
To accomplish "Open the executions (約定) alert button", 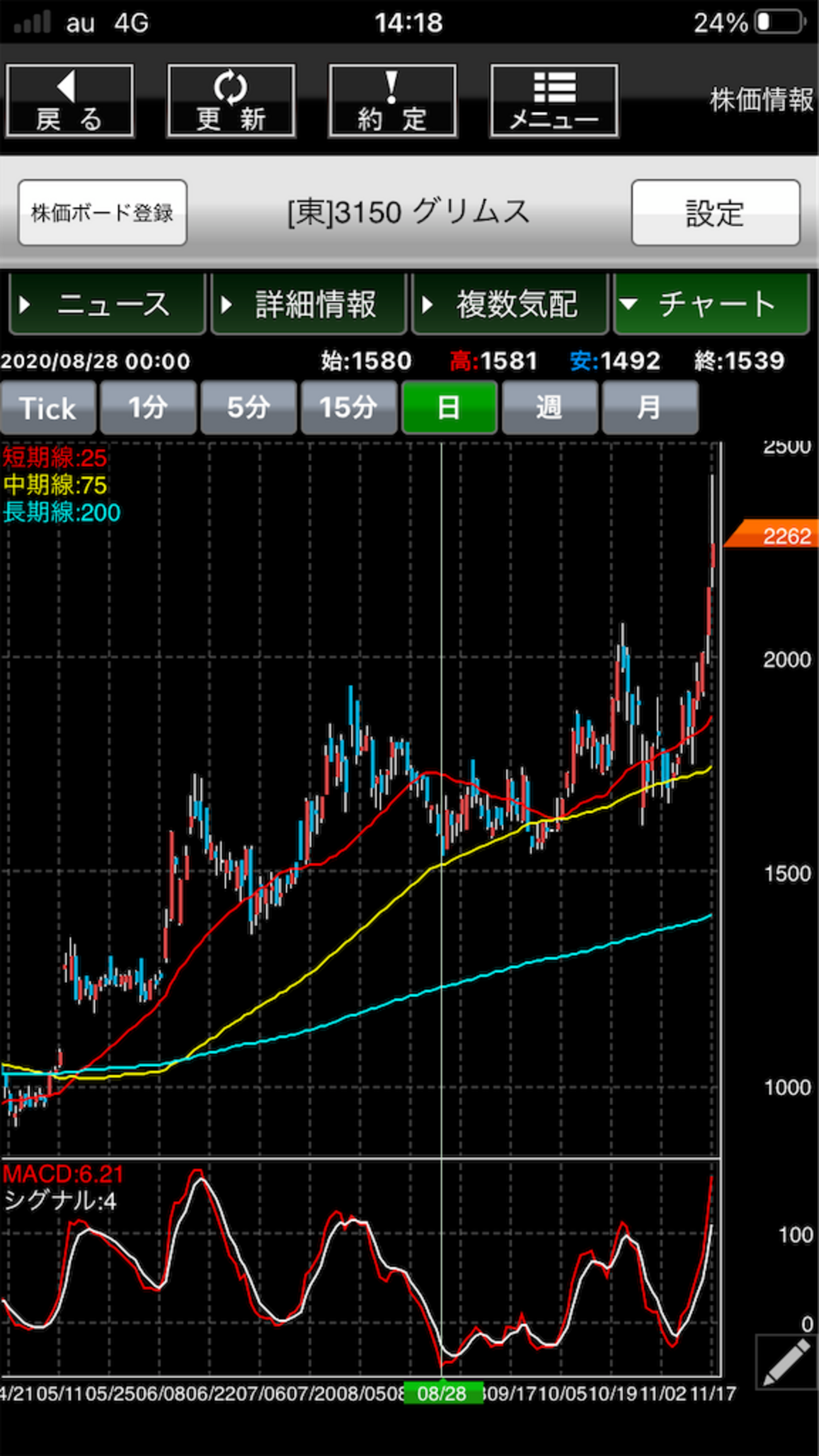I will [392, 101].
